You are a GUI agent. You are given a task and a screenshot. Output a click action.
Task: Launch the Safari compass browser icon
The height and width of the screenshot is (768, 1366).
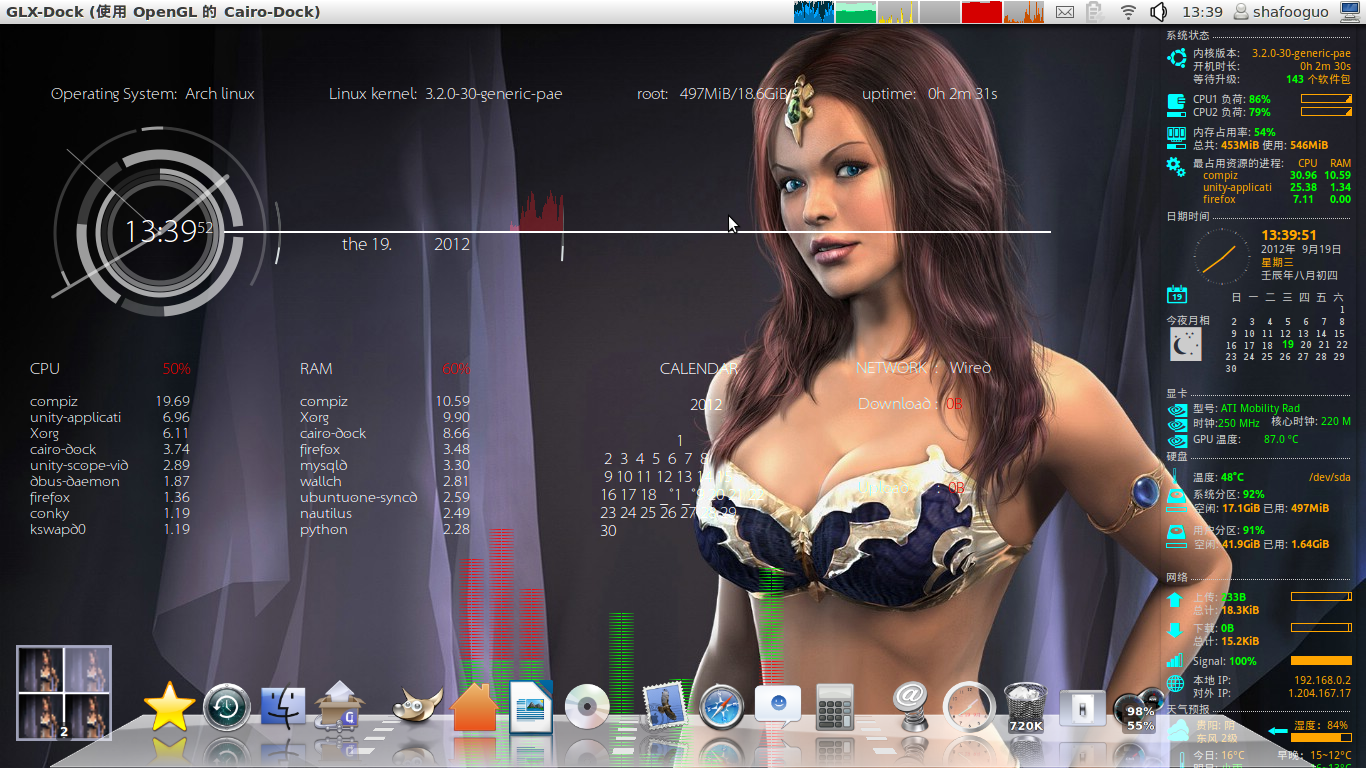tap(721, 708)
